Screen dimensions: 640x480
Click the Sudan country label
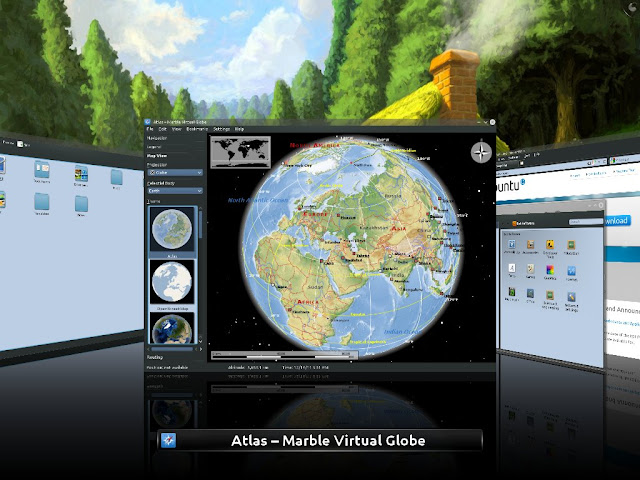(317, 287)
